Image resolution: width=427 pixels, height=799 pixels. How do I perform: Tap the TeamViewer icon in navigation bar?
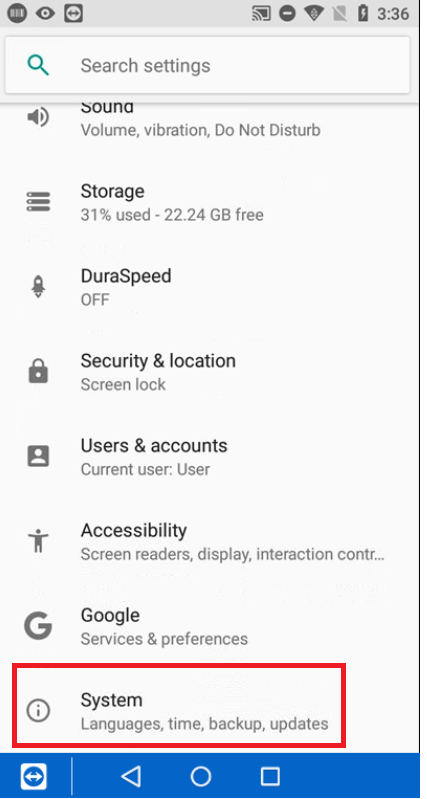[34, 777]
